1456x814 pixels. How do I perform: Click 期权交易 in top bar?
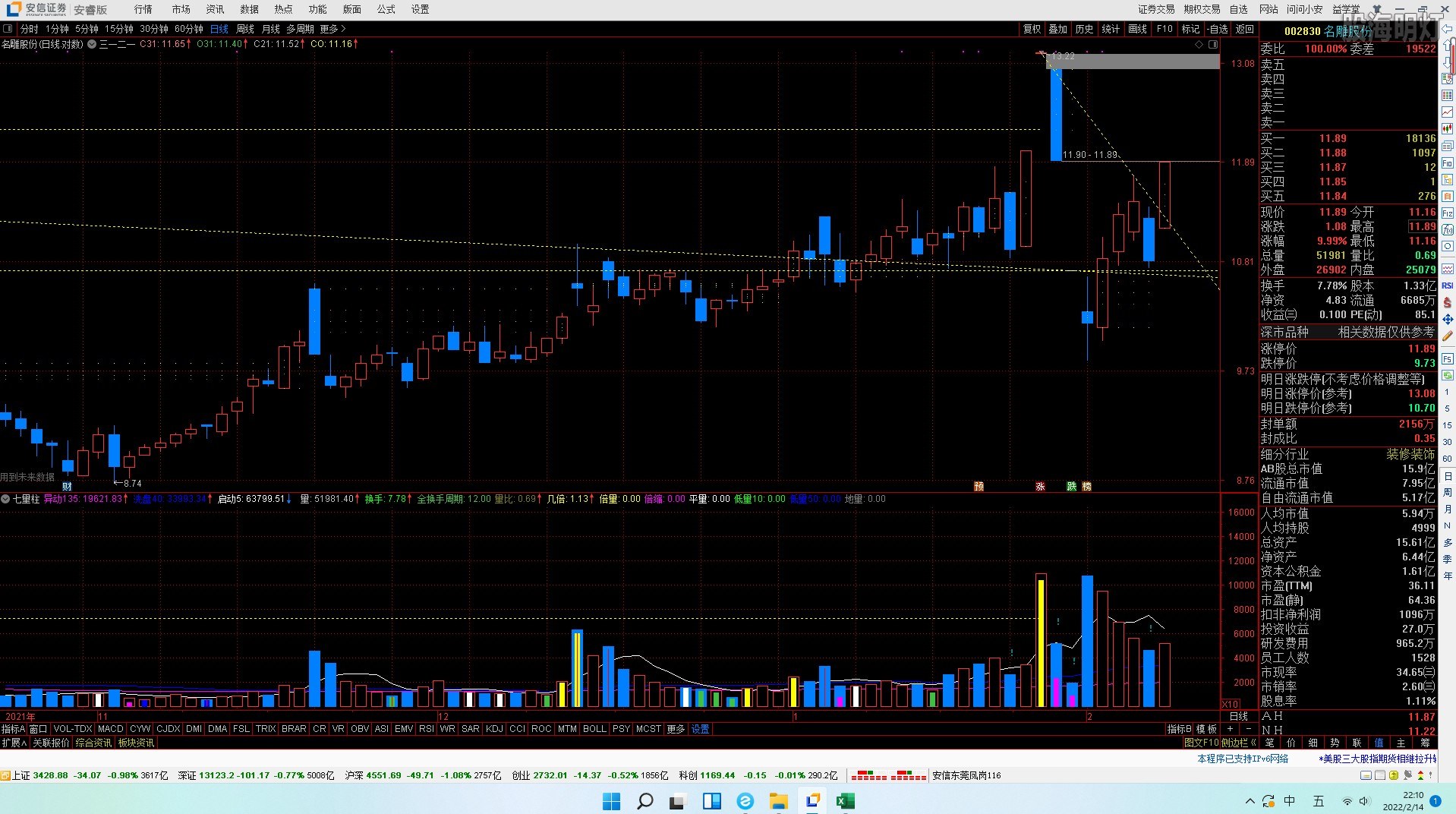pyautogui.click(x=1202, y=9)
